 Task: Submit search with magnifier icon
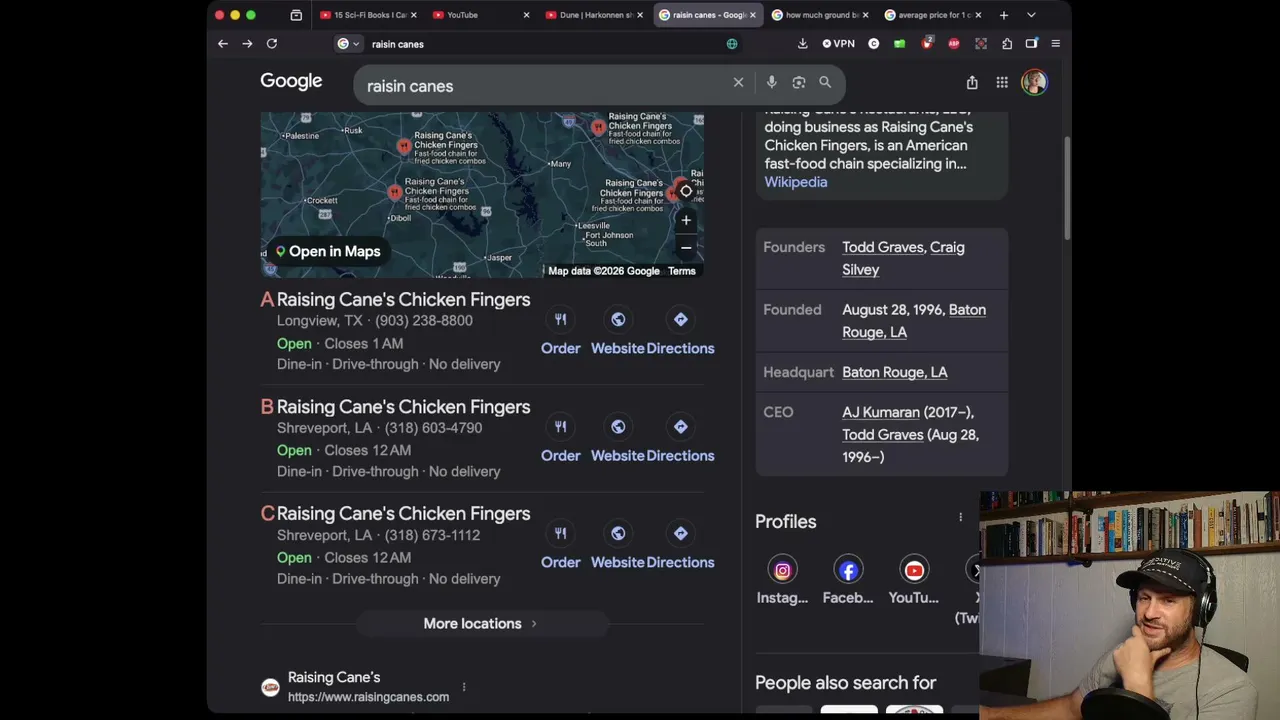(825, 83)
